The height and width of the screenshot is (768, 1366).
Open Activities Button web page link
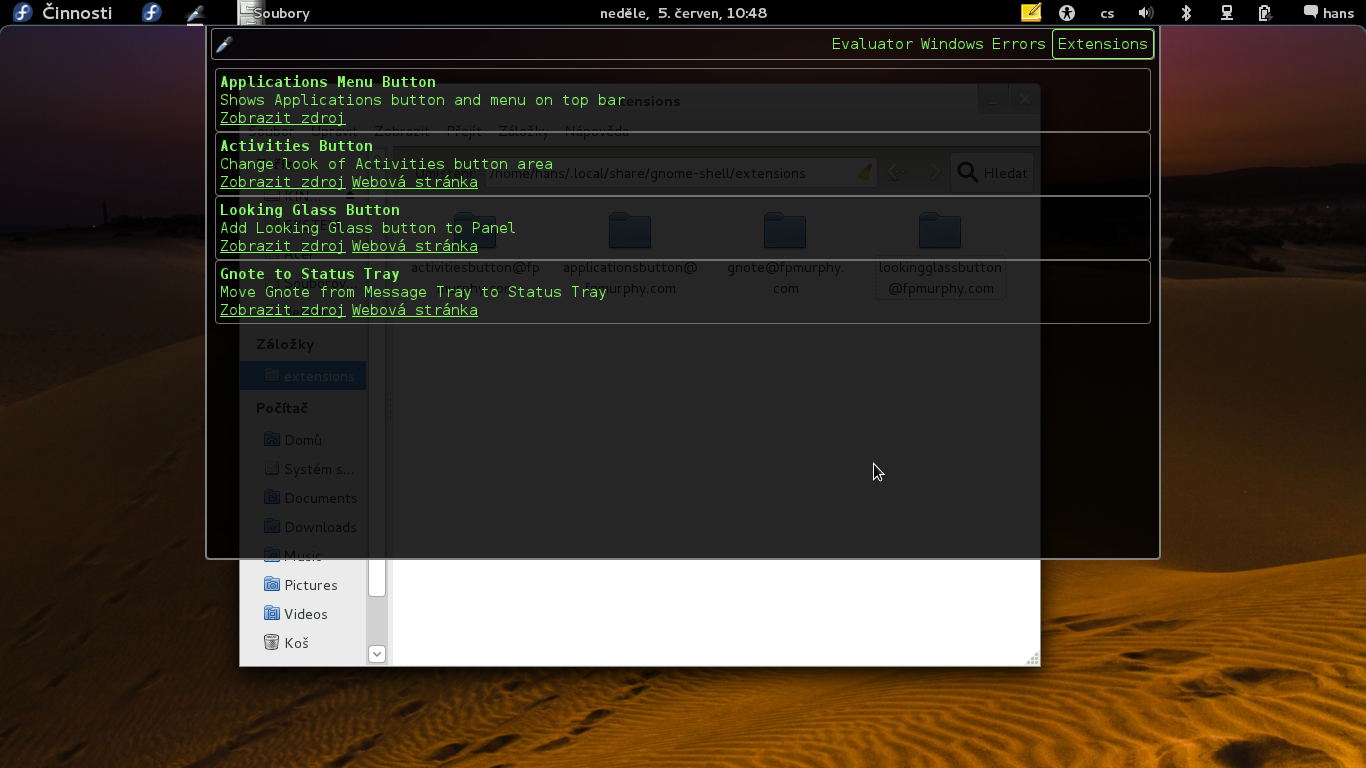click(415, 182)
